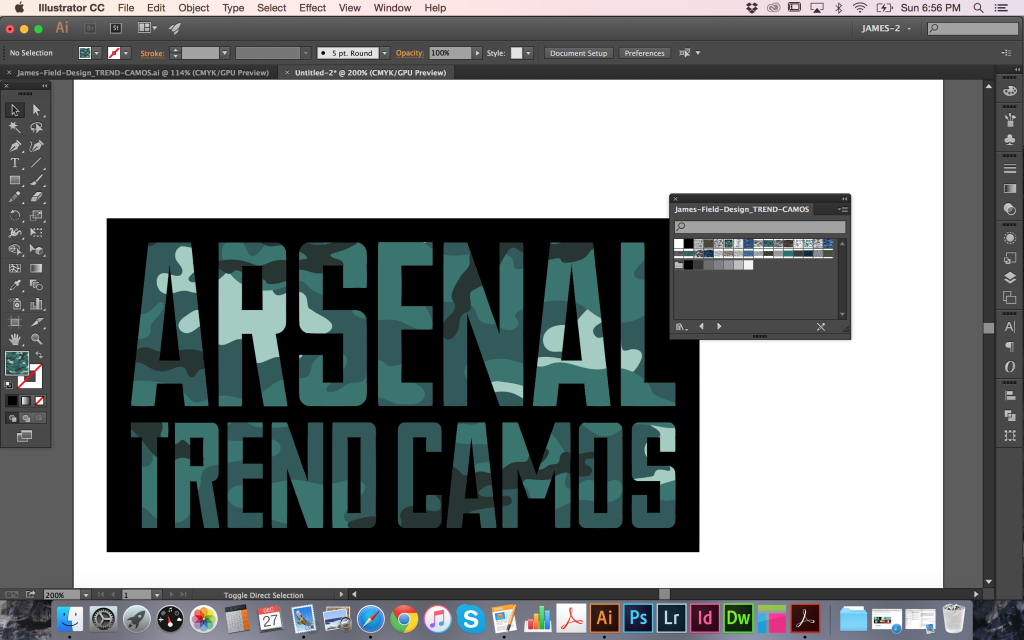Open the stroke weight dropdown
The image size is (1024, 640).
tap(225, 53)
